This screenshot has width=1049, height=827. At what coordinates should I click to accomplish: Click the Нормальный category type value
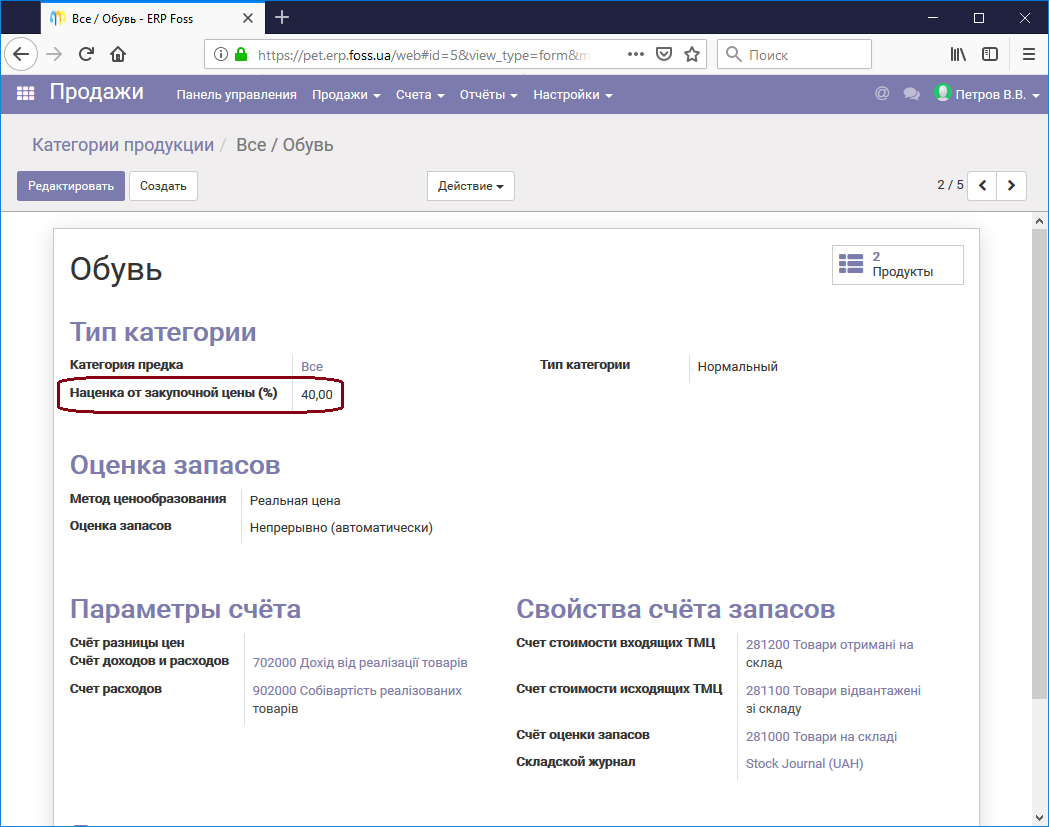[737, 367]
